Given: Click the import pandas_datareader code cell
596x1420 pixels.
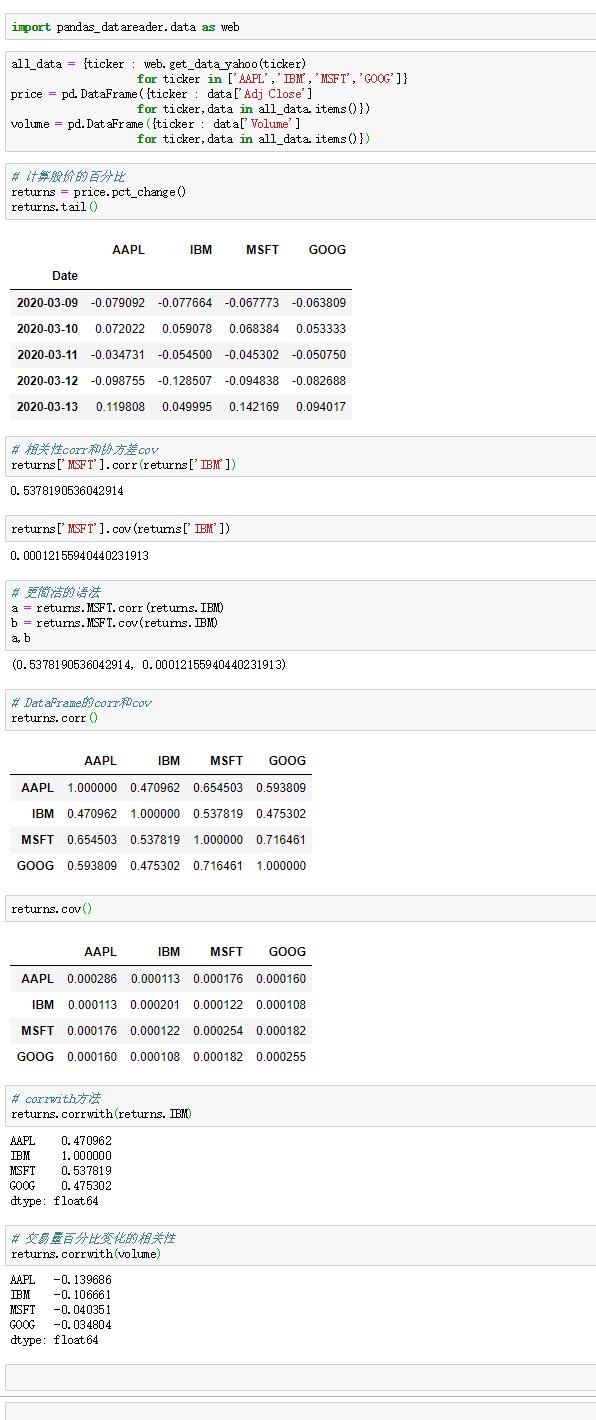Looking at the screenshot, I should (x=300, y=27).
